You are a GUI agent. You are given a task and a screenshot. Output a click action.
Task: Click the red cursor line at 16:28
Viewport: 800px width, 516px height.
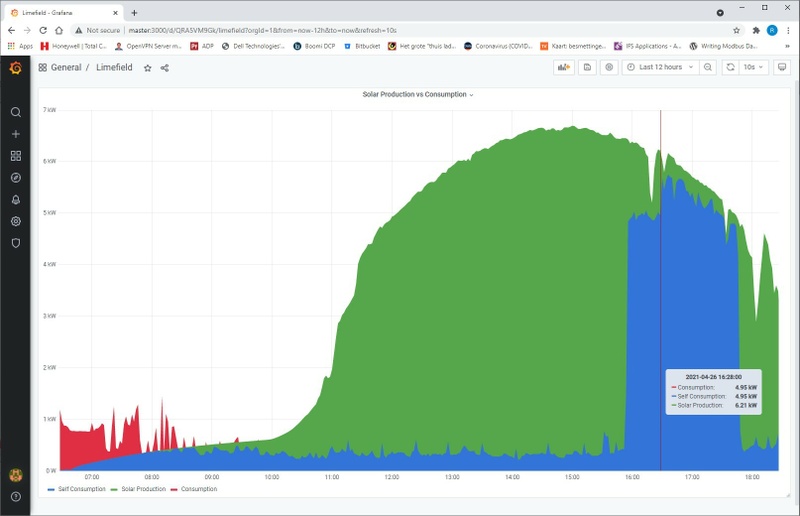point(660,290)
